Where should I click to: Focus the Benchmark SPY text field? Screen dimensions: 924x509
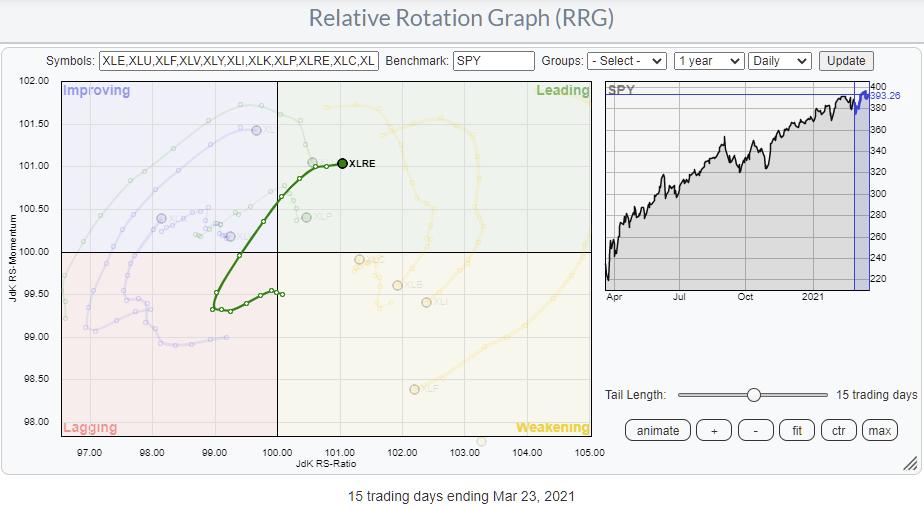493,61
